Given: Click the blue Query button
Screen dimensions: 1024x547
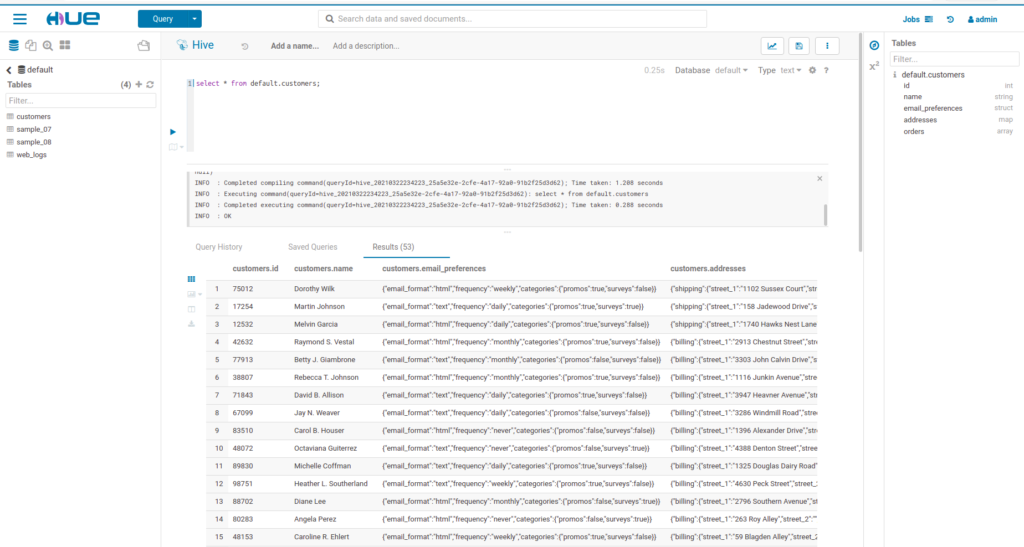Looking at the screenshot, I should click(x=163, y=19).
